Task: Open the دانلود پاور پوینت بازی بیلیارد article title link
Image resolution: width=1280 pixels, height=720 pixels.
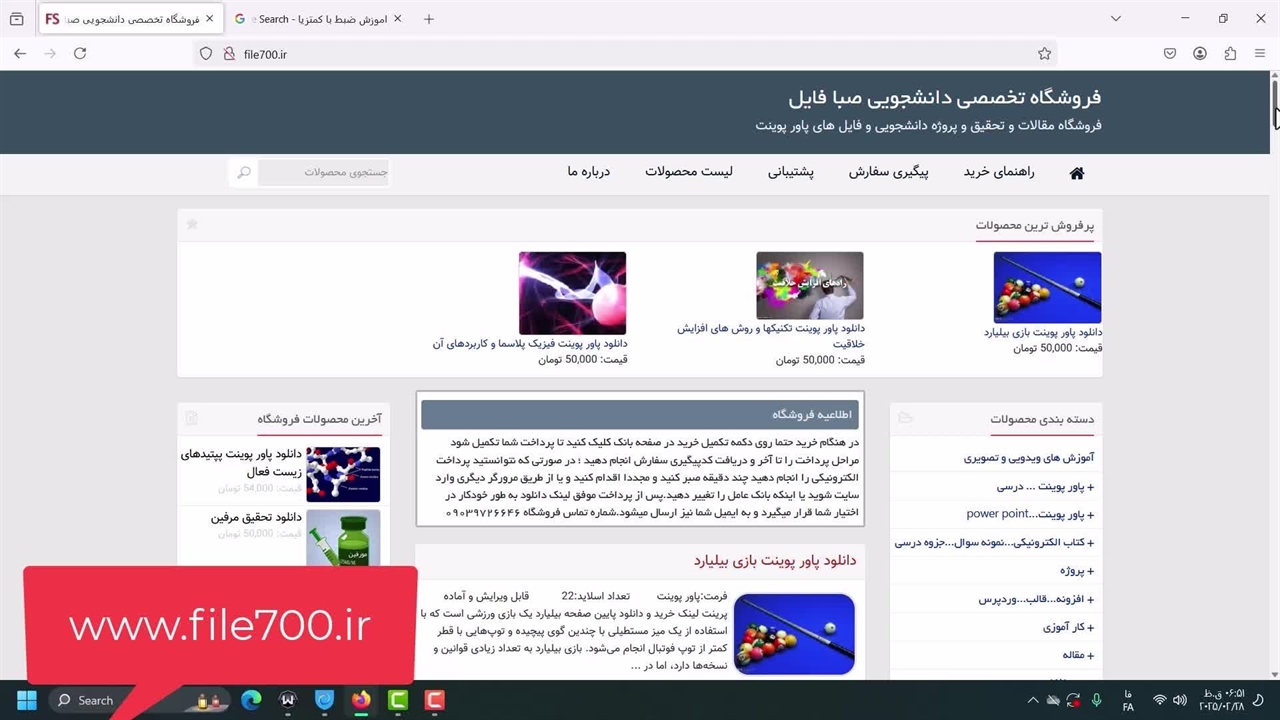Action: click(x=775, y=561)
